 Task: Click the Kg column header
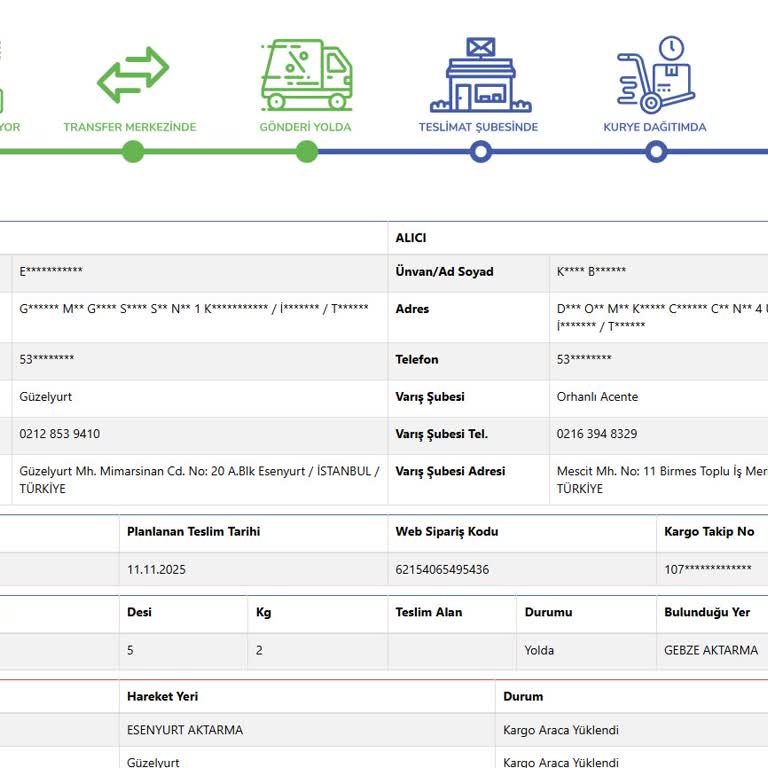263,613
